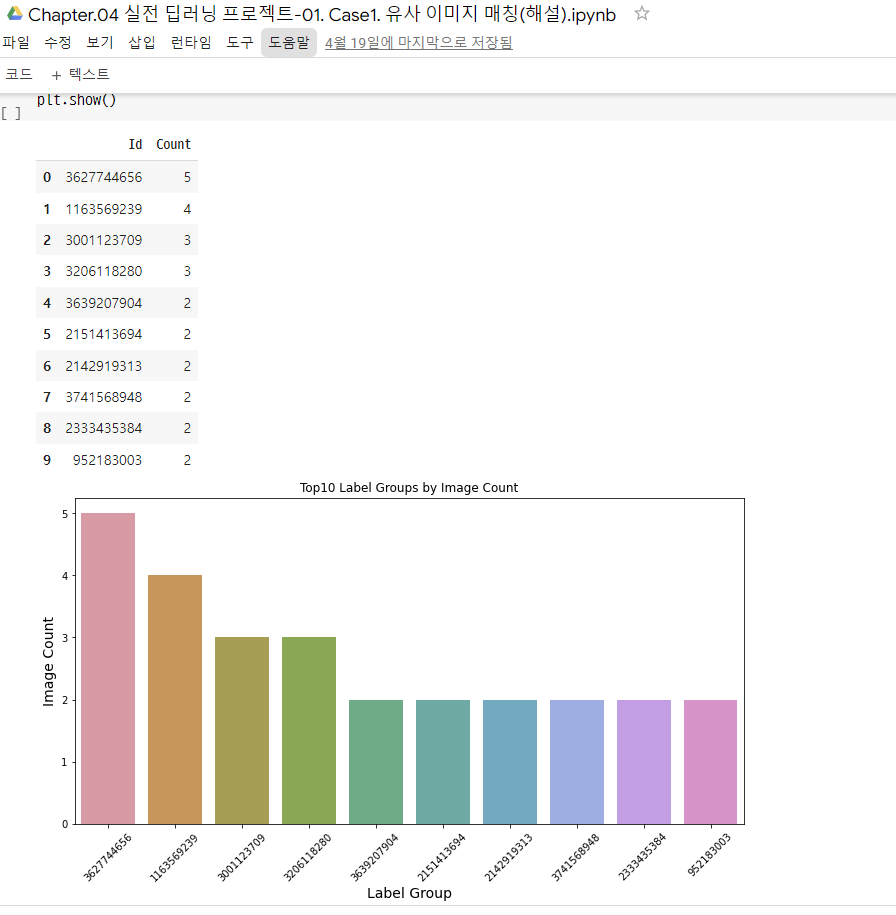Click the teal-green bar for 3639207904
Screen dimensions: 896x915
click(376, 762)
